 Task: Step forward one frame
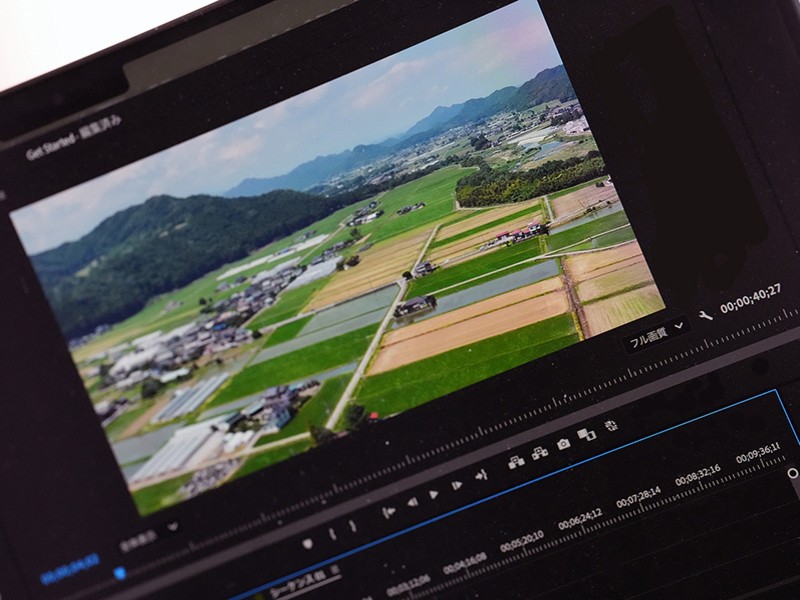[x=457, y=485]
